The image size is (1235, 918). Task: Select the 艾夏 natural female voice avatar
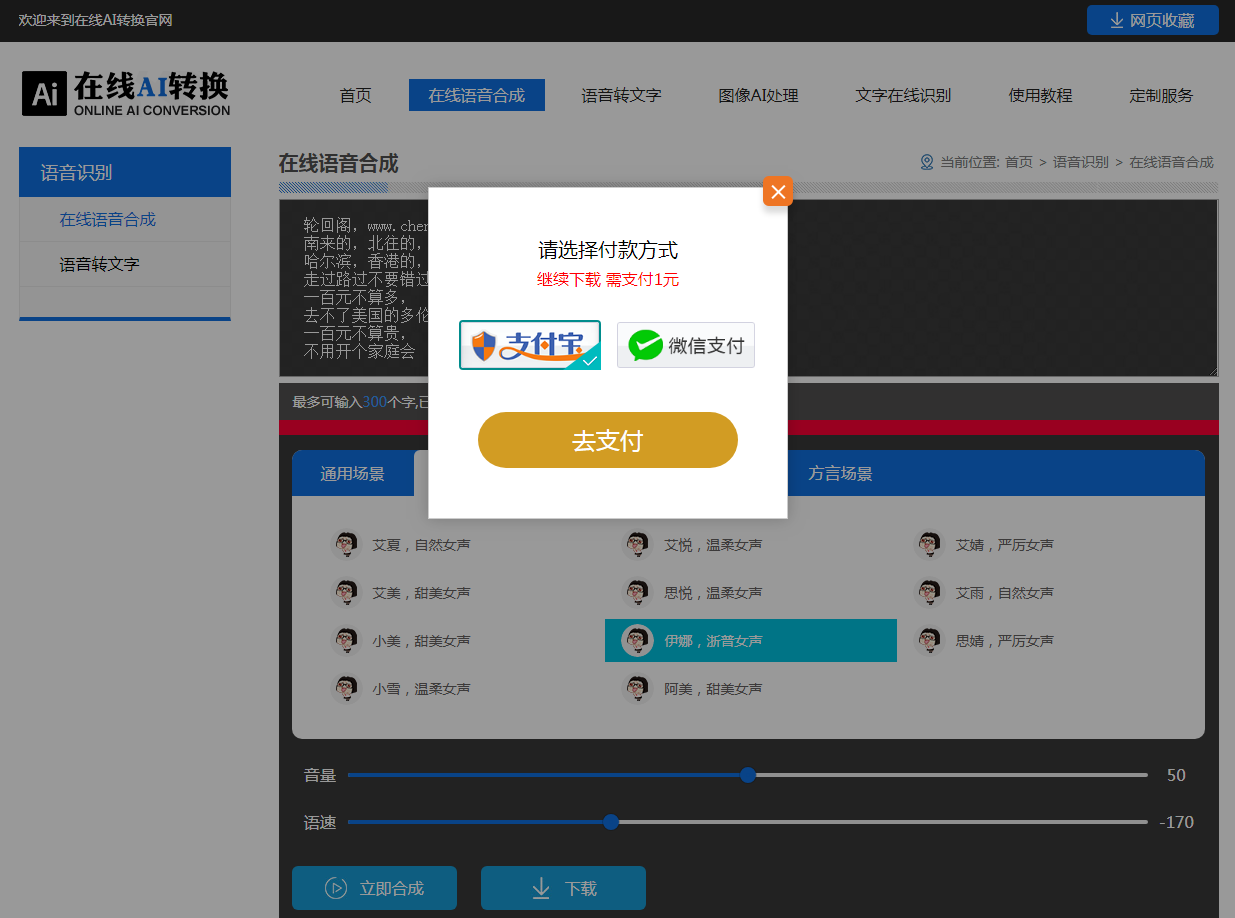[x=347, y=545]
